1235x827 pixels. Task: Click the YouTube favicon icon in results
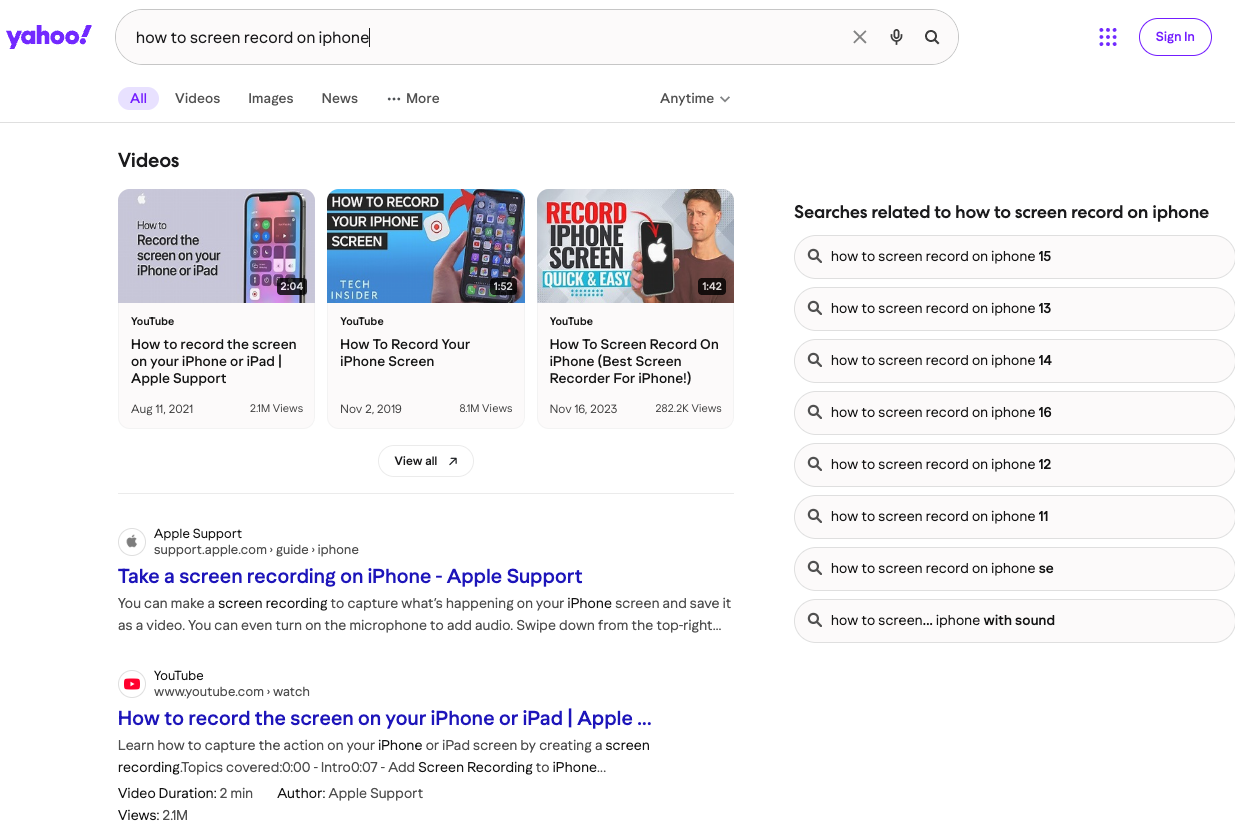point(132,684)
